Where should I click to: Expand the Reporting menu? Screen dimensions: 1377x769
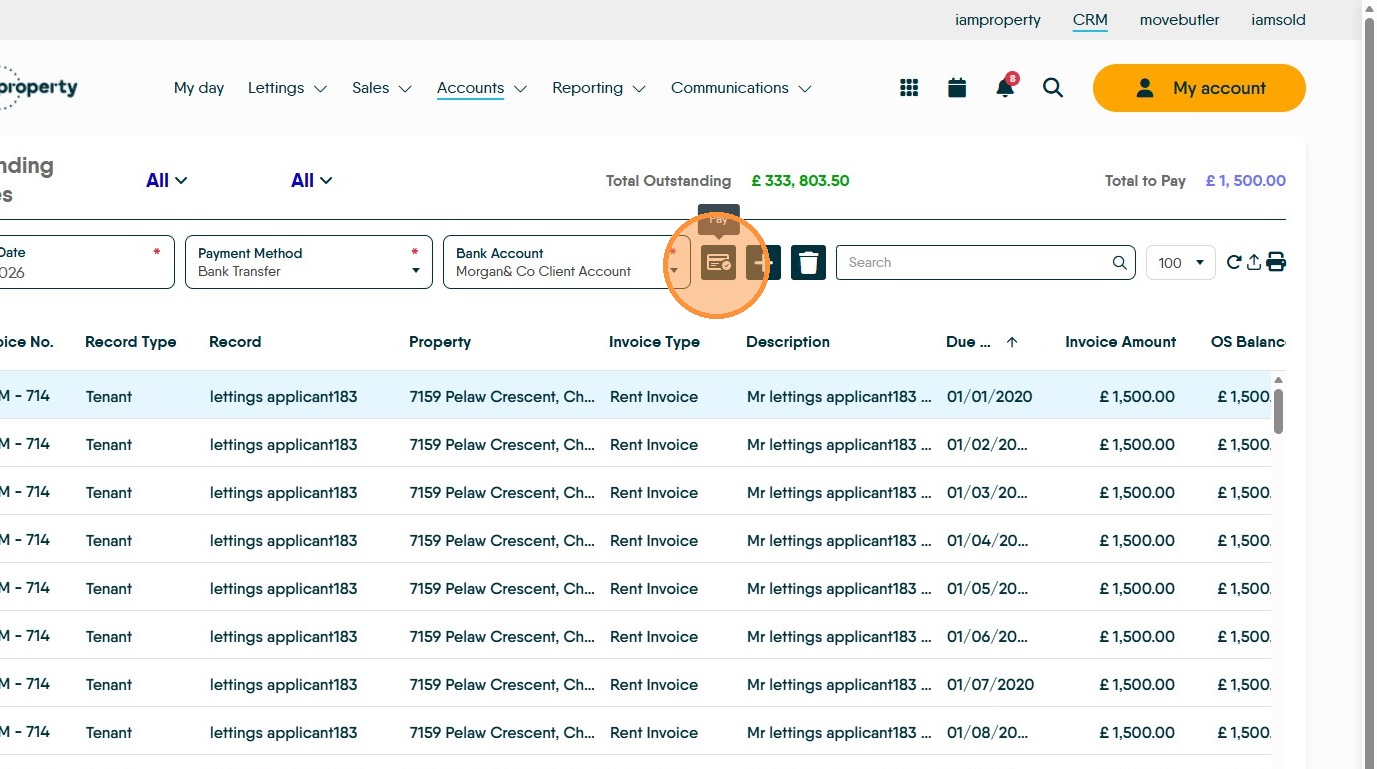598,88
